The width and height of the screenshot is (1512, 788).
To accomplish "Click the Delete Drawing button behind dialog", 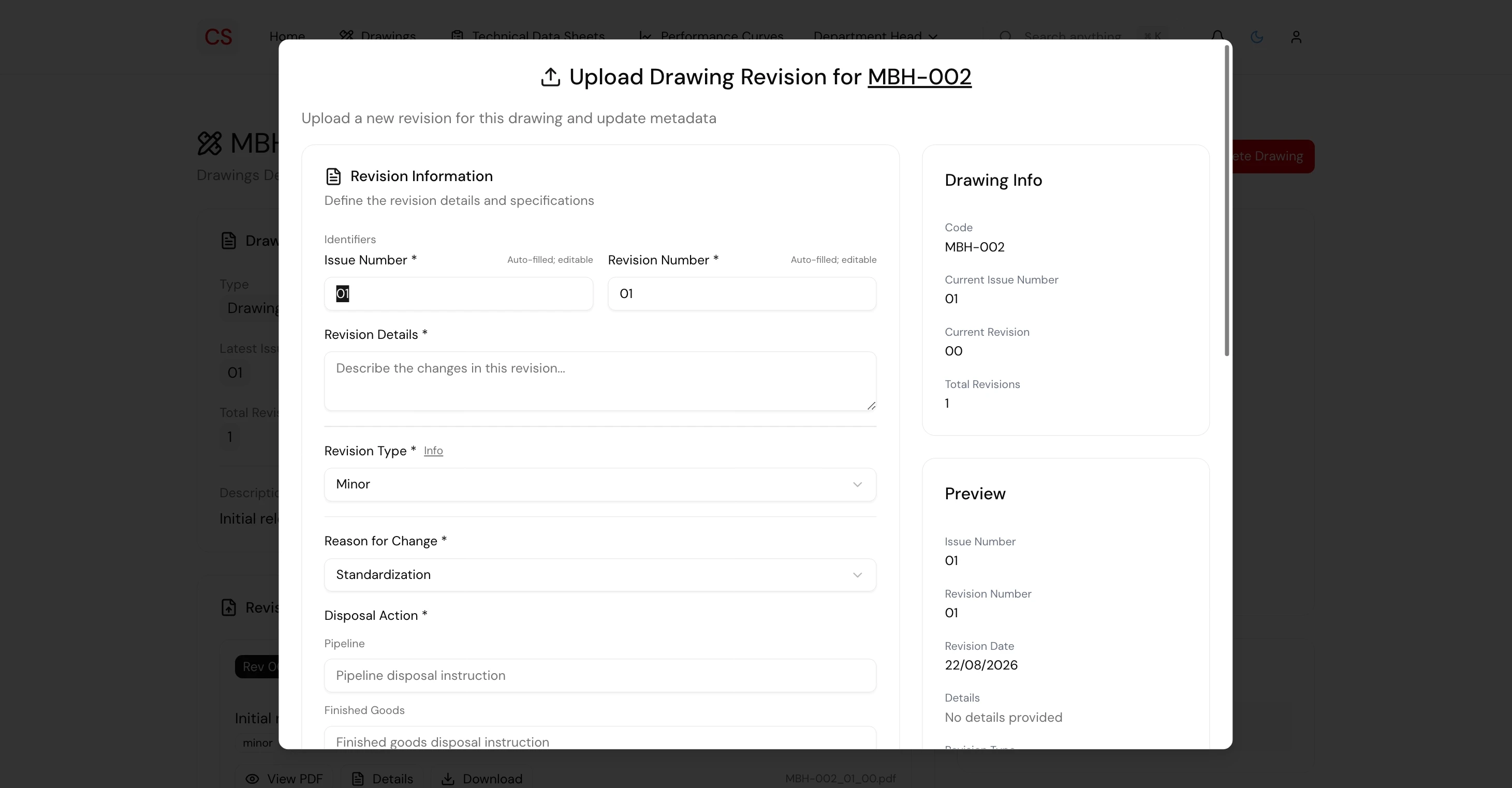I will coord(1273,156).
